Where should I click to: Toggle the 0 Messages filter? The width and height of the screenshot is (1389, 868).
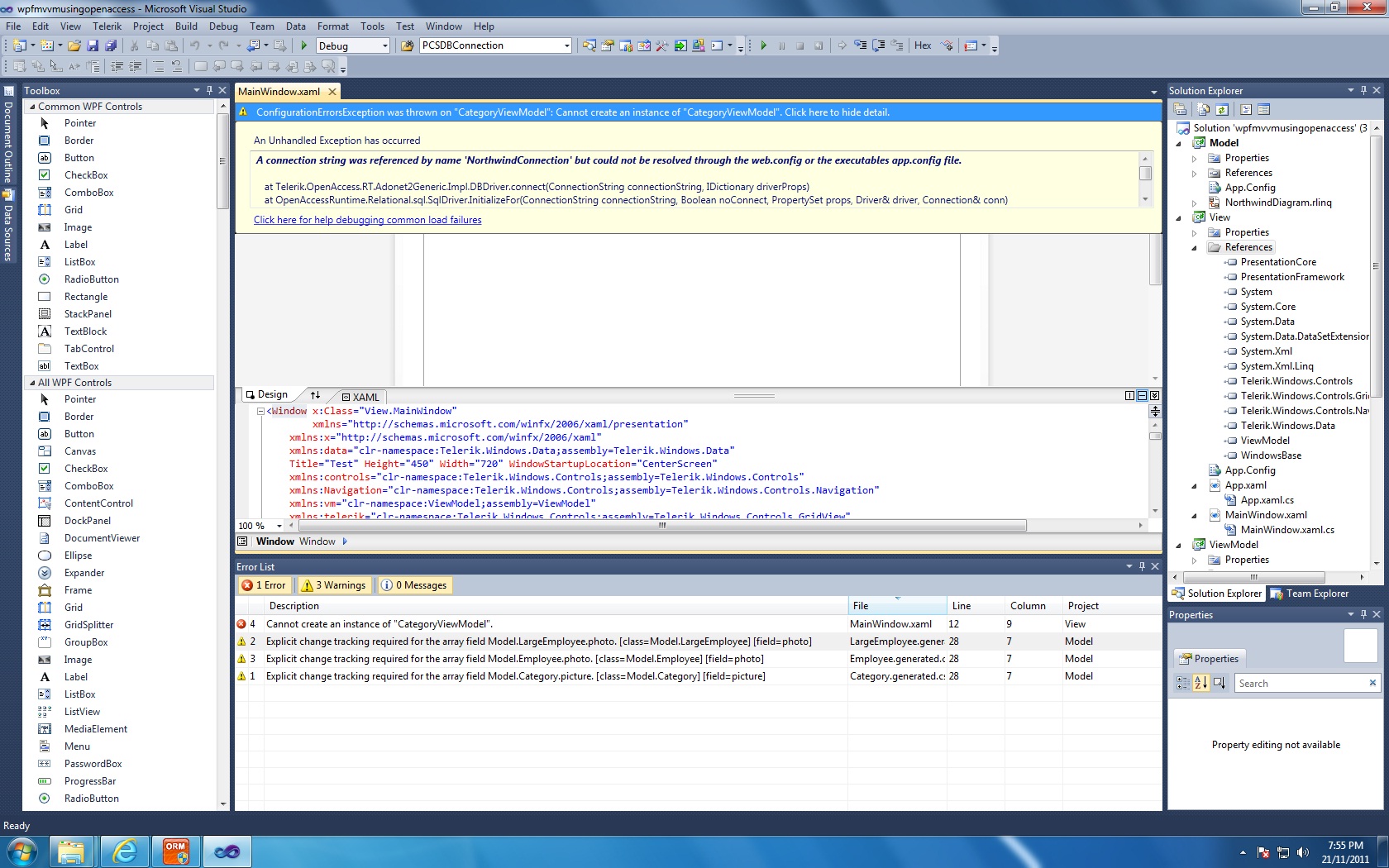(x=414, y=585)
